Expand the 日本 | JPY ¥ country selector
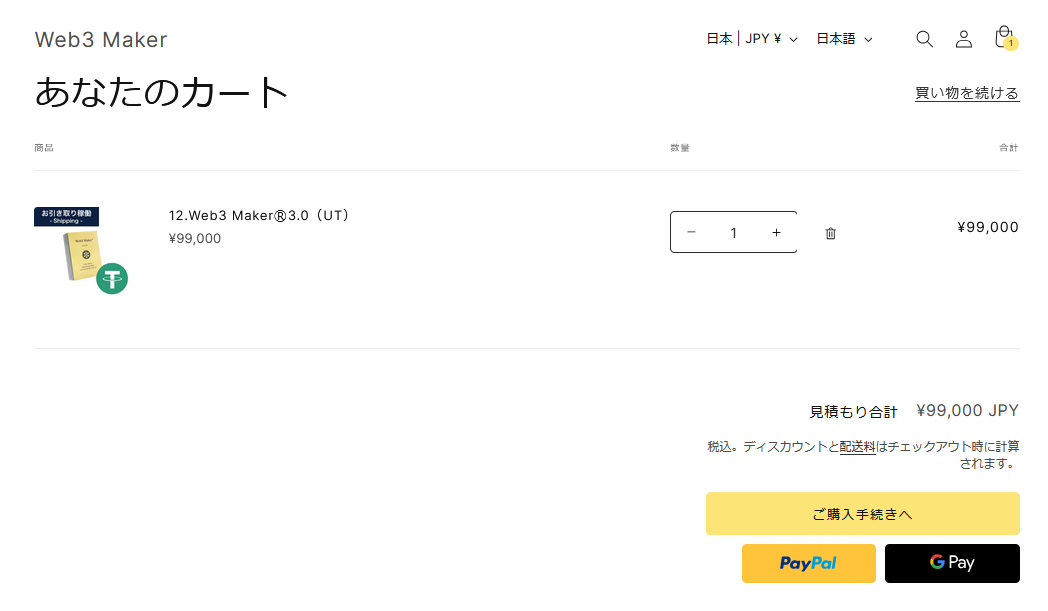 point(753,39)
